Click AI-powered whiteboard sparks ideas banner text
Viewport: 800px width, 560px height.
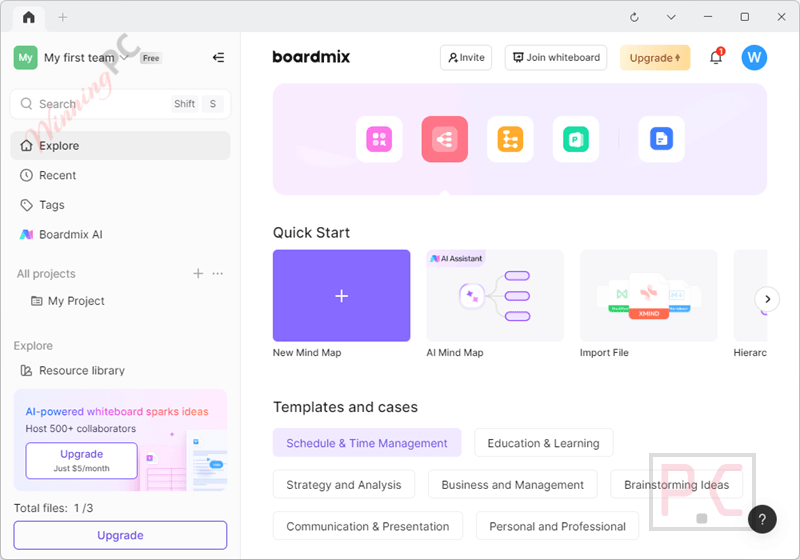click(117, 412)
